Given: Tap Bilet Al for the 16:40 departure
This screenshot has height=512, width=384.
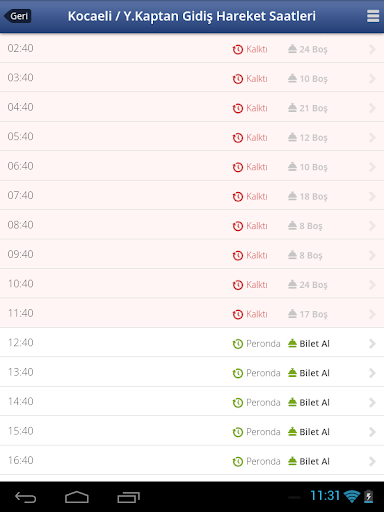Looking at the screenshot, I should point(314,461).
